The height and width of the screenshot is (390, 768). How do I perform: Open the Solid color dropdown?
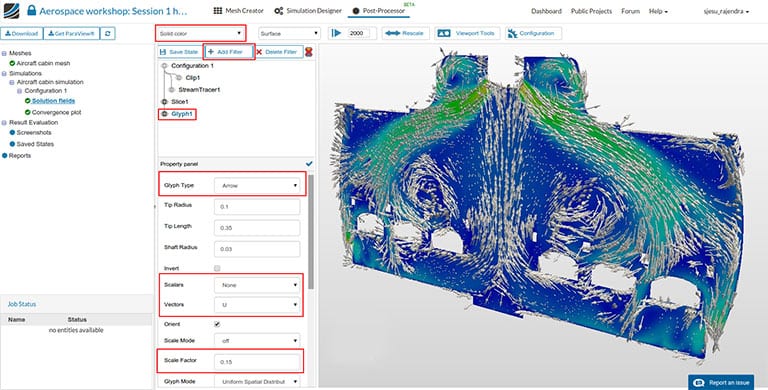[x=200, y=33]
